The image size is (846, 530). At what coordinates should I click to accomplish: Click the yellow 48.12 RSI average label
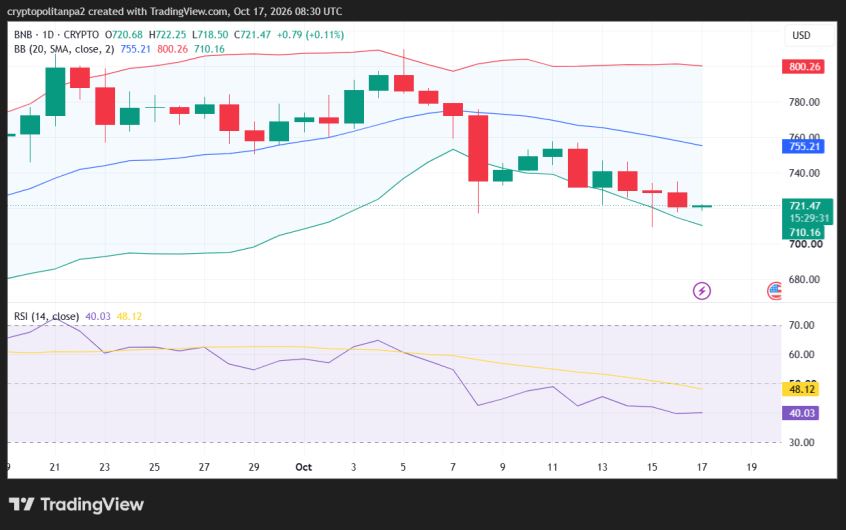tap(801, 389)
